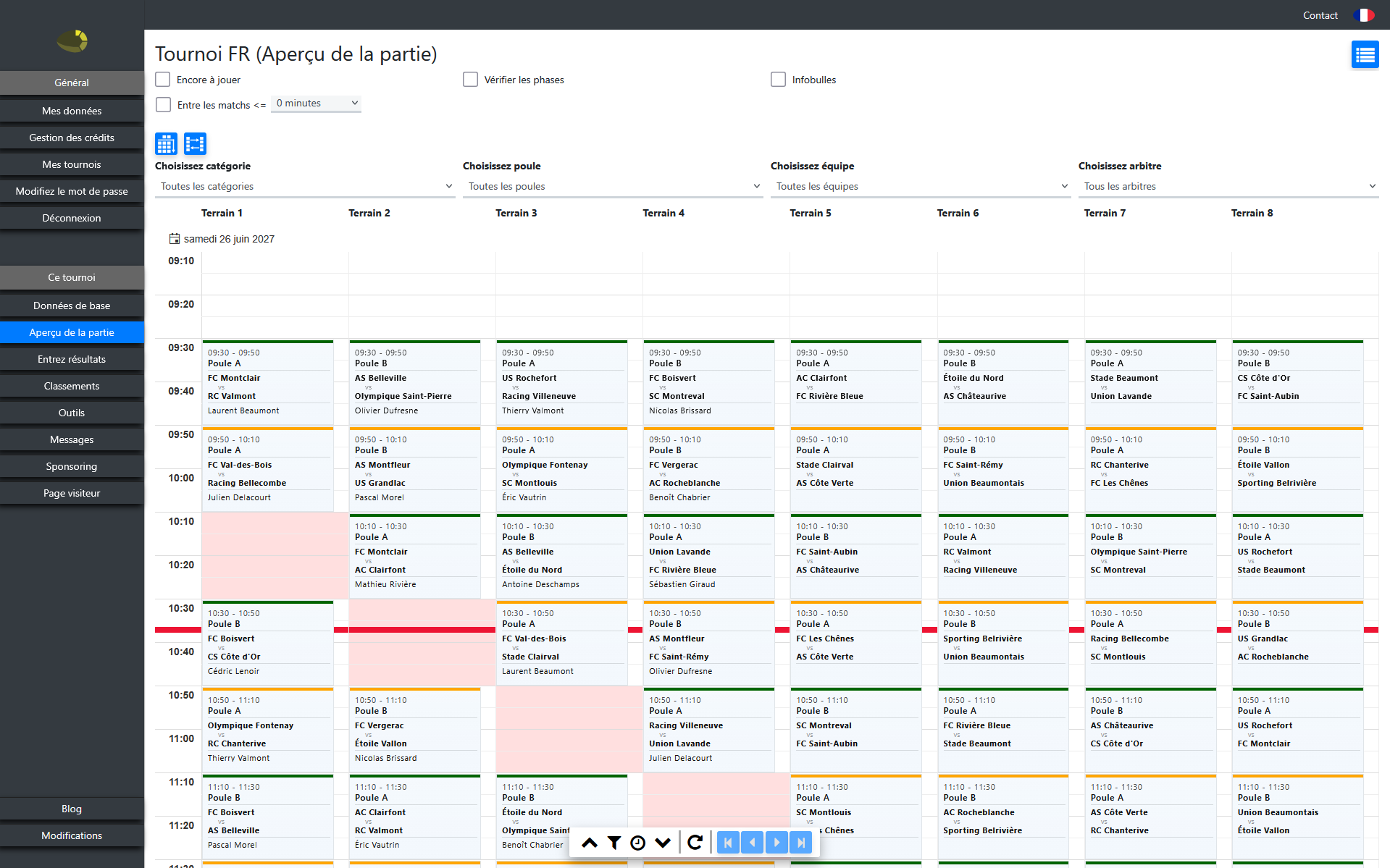The width and height of the screenshot is (1390, 868).
Task: Switch to the grid schedule view icon
Action: pos(167,144)
